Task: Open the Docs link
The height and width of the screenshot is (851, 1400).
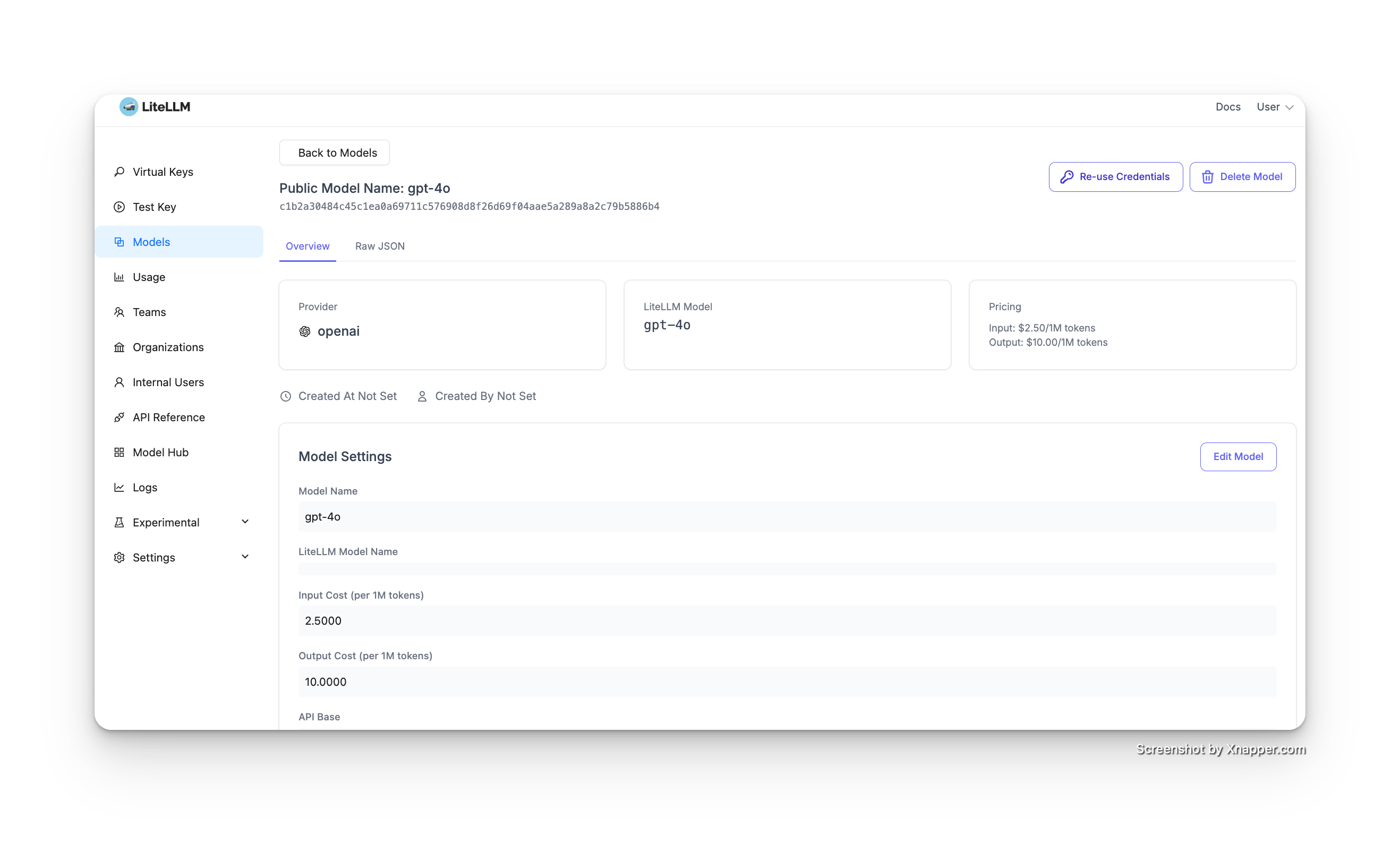Action: [x=1227, y=107]
